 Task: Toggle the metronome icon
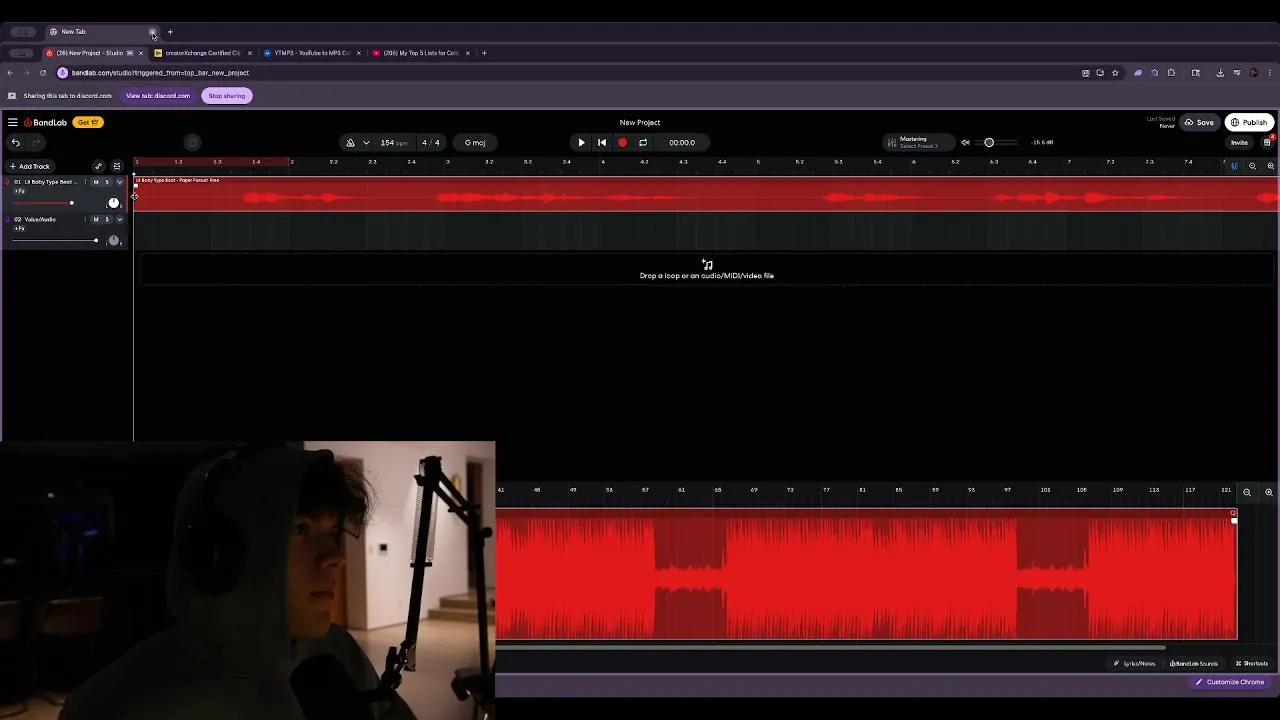tap(350, 142)
